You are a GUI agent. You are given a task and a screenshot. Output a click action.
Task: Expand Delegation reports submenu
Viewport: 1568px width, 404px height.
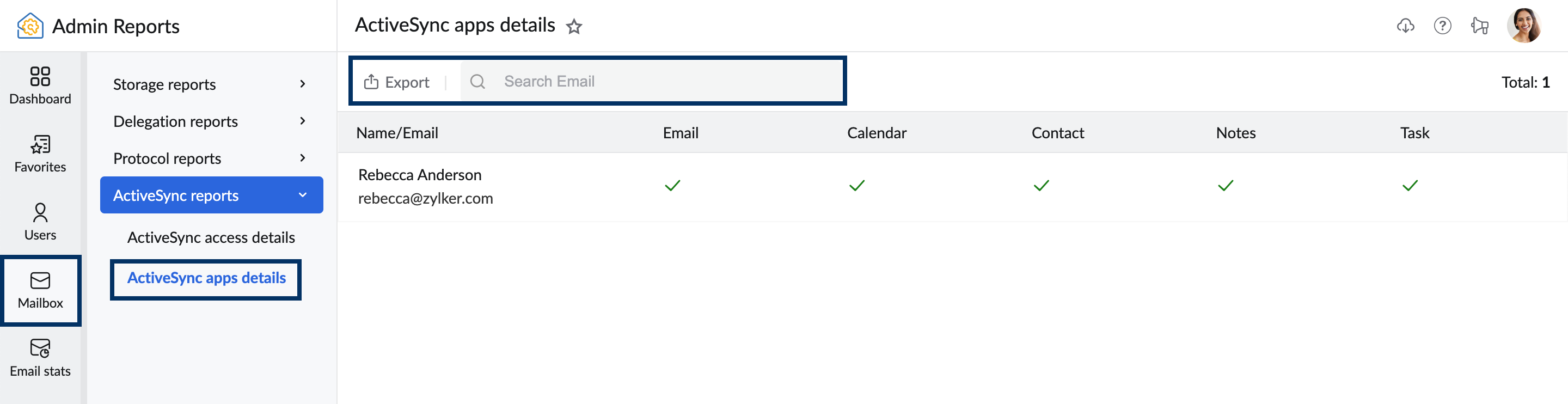175,121
